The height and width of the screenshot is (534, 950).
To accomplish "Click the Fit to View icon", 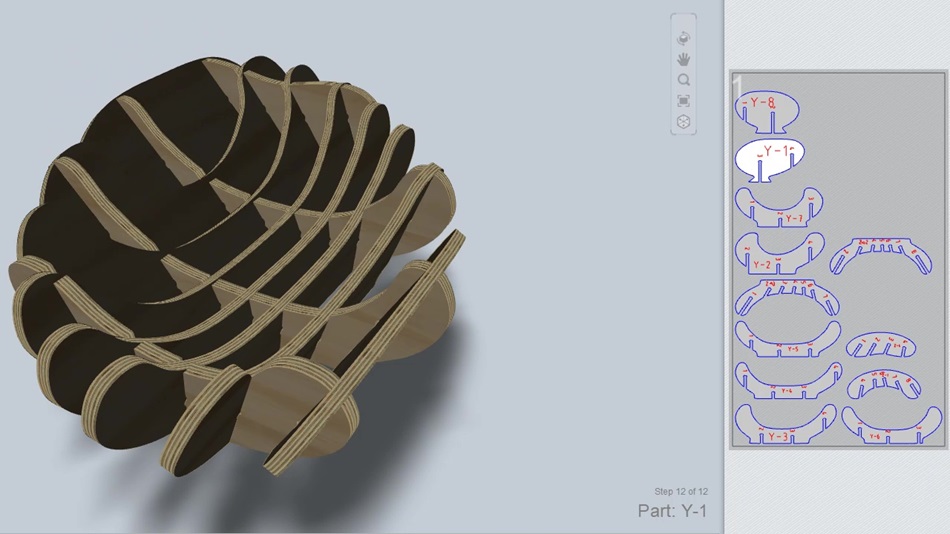I will (x=684, y=101).
